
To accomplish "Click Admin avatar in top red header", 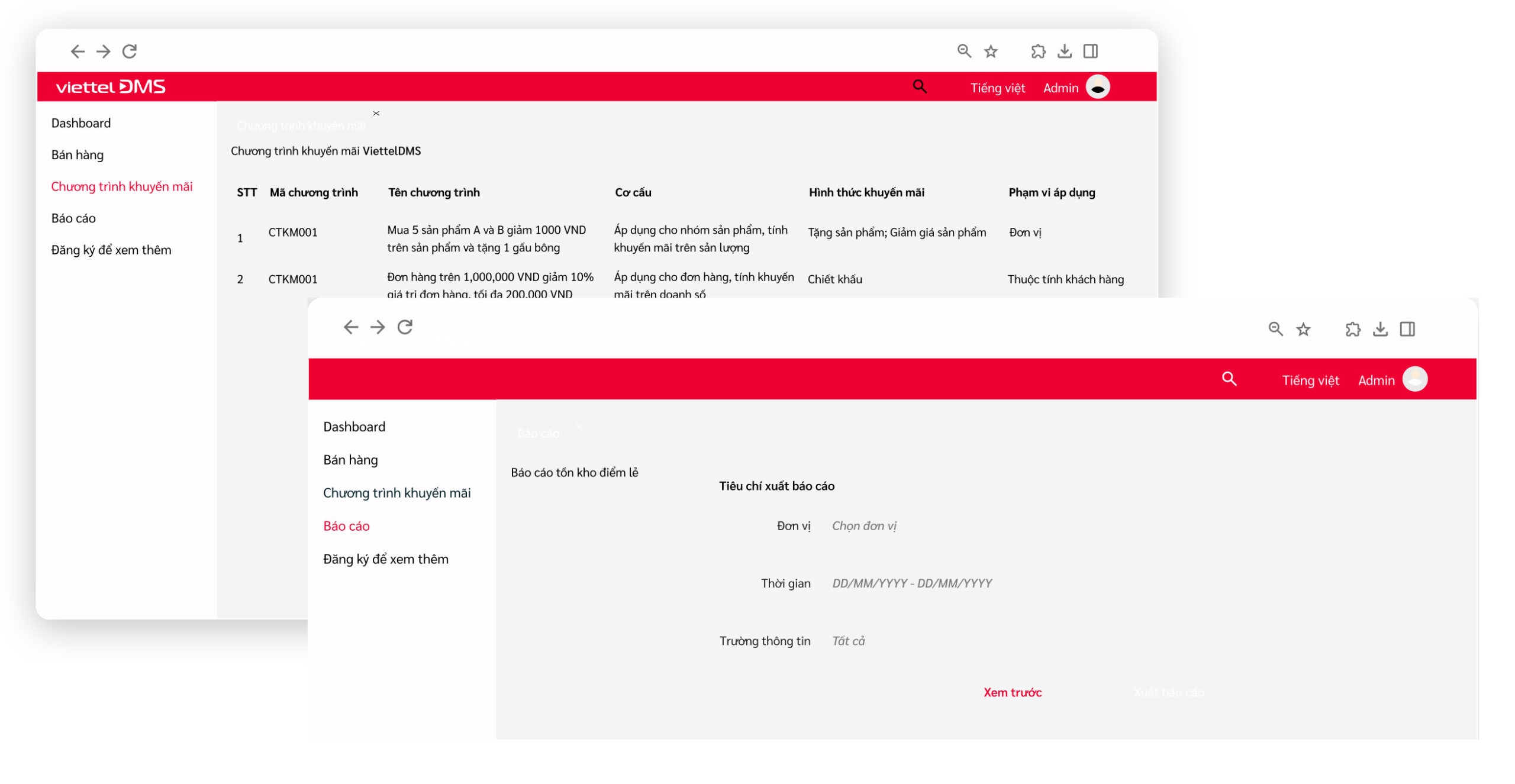I will click(x=1098, y=88).
